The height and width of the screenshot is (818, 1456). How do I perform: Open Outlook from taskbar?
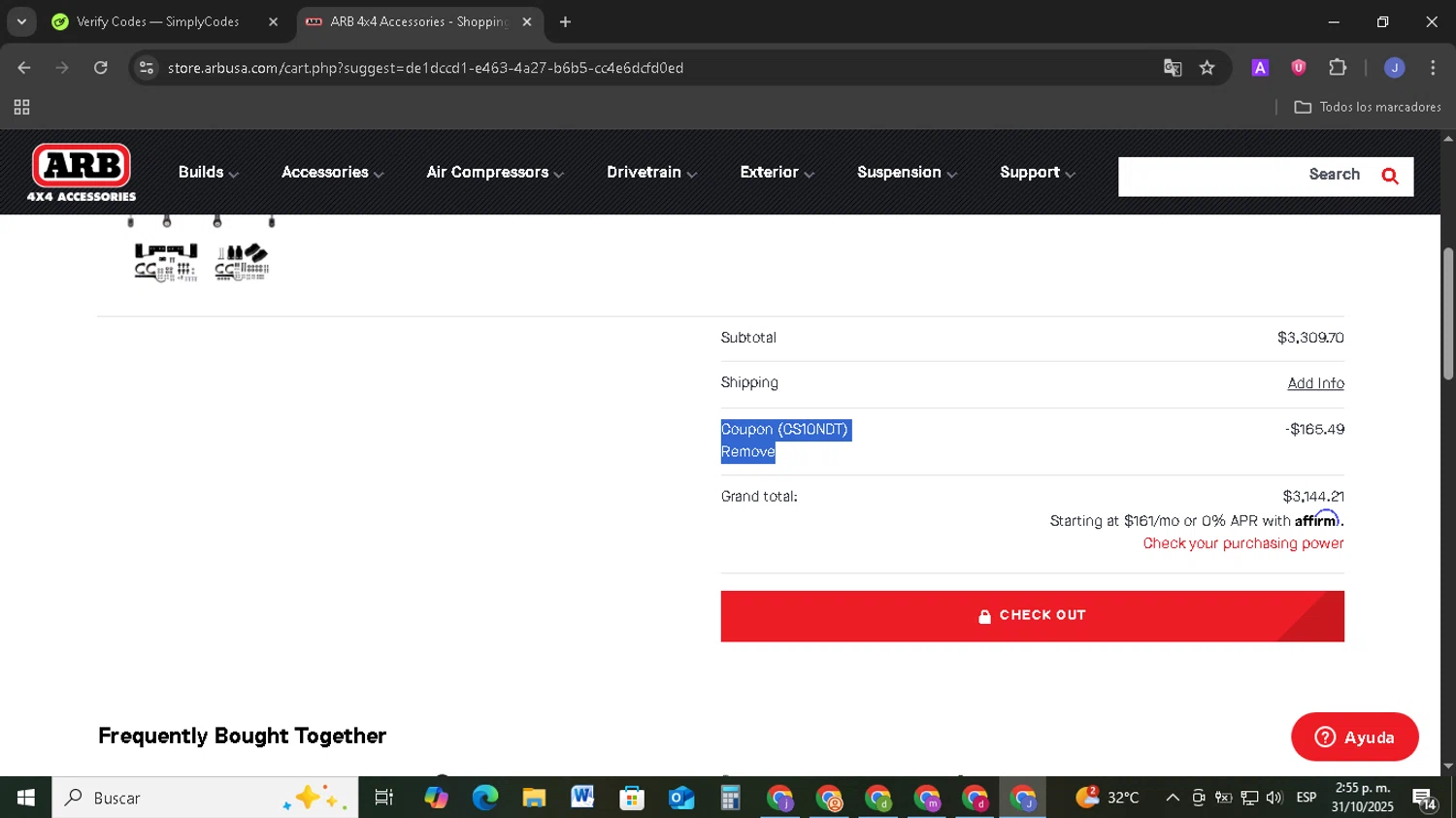pos(681,798)
